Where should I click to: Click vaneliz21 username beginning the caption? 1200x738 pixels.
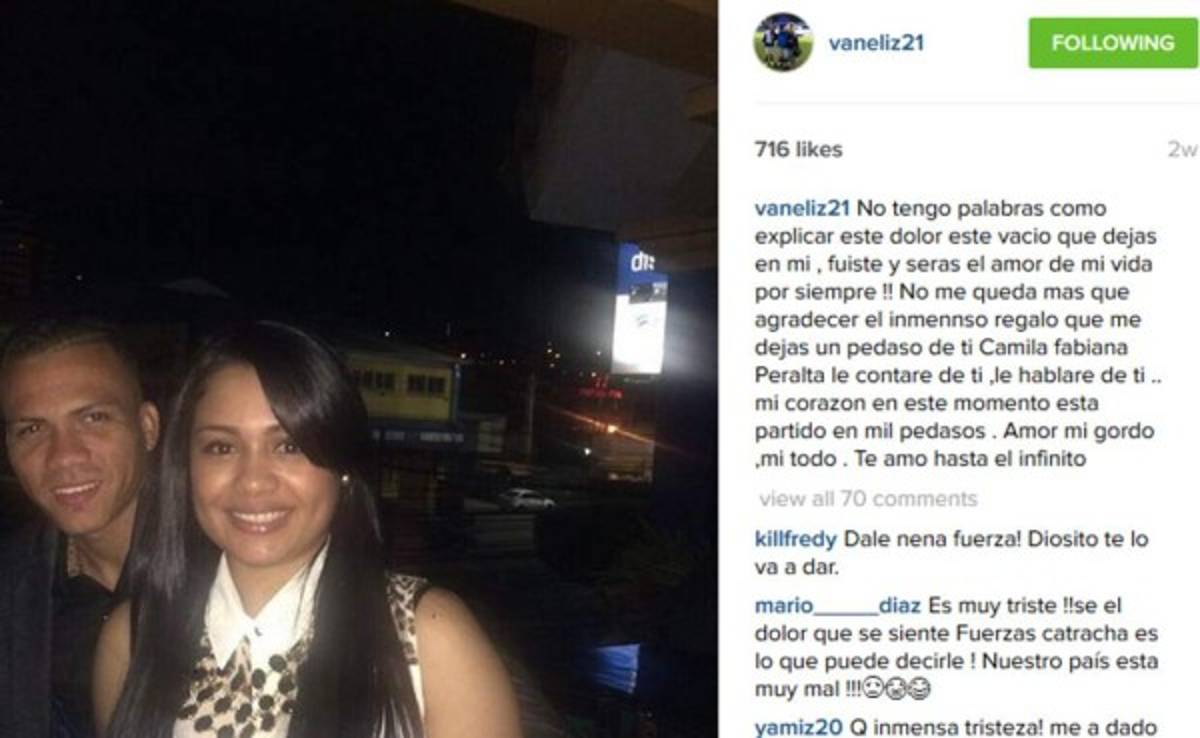point(802,208)
